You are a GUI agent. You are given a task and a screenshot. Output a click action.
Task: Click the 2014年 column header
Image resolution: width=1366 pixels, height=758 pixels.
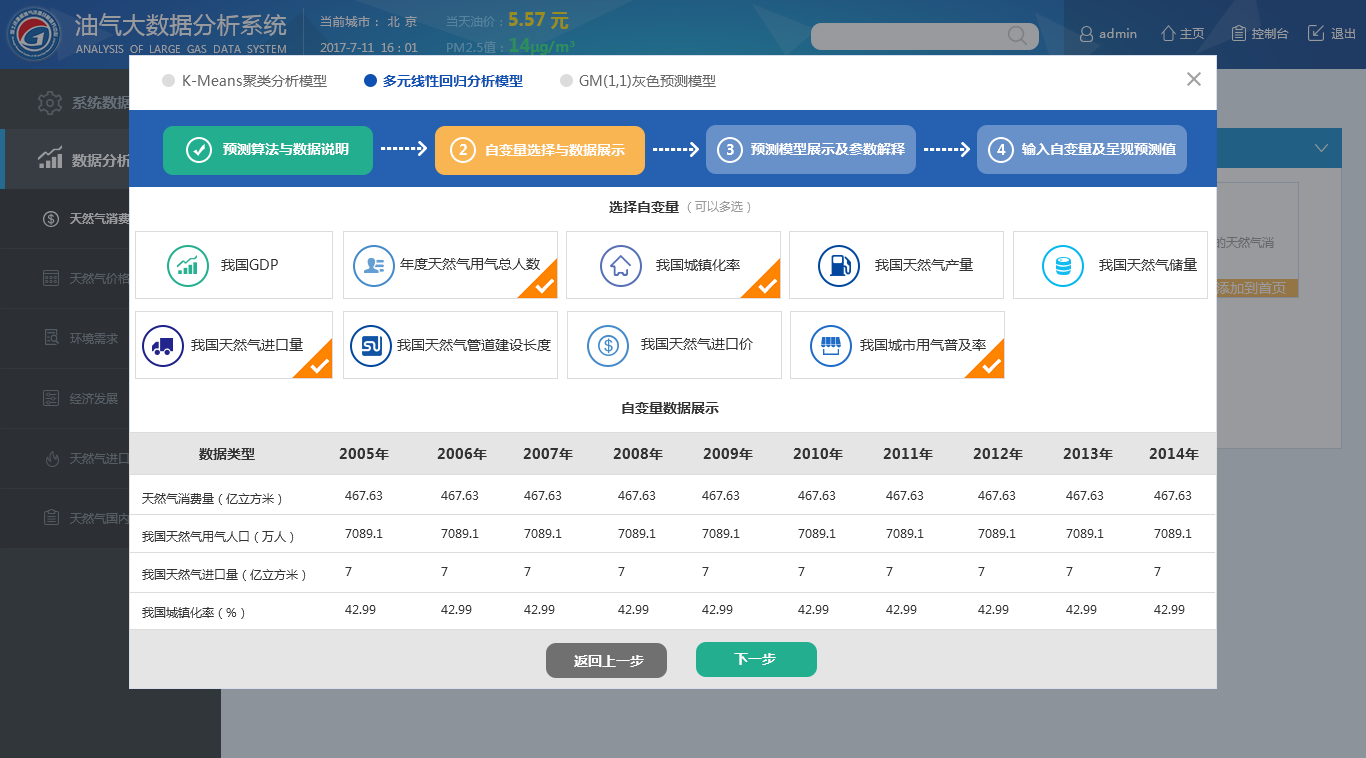(x=1174, y=454)
